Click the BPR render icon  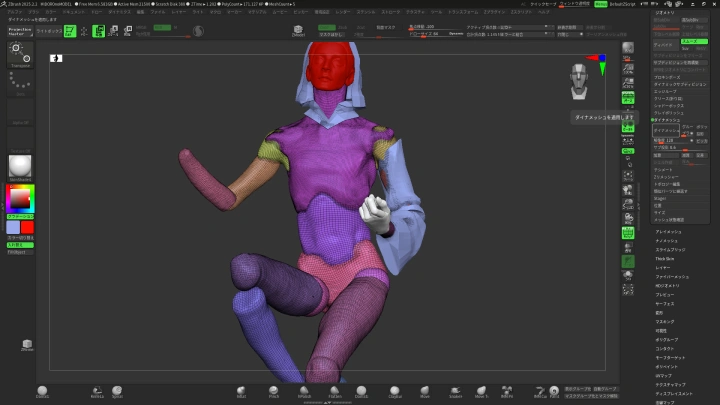pos(628,48)
